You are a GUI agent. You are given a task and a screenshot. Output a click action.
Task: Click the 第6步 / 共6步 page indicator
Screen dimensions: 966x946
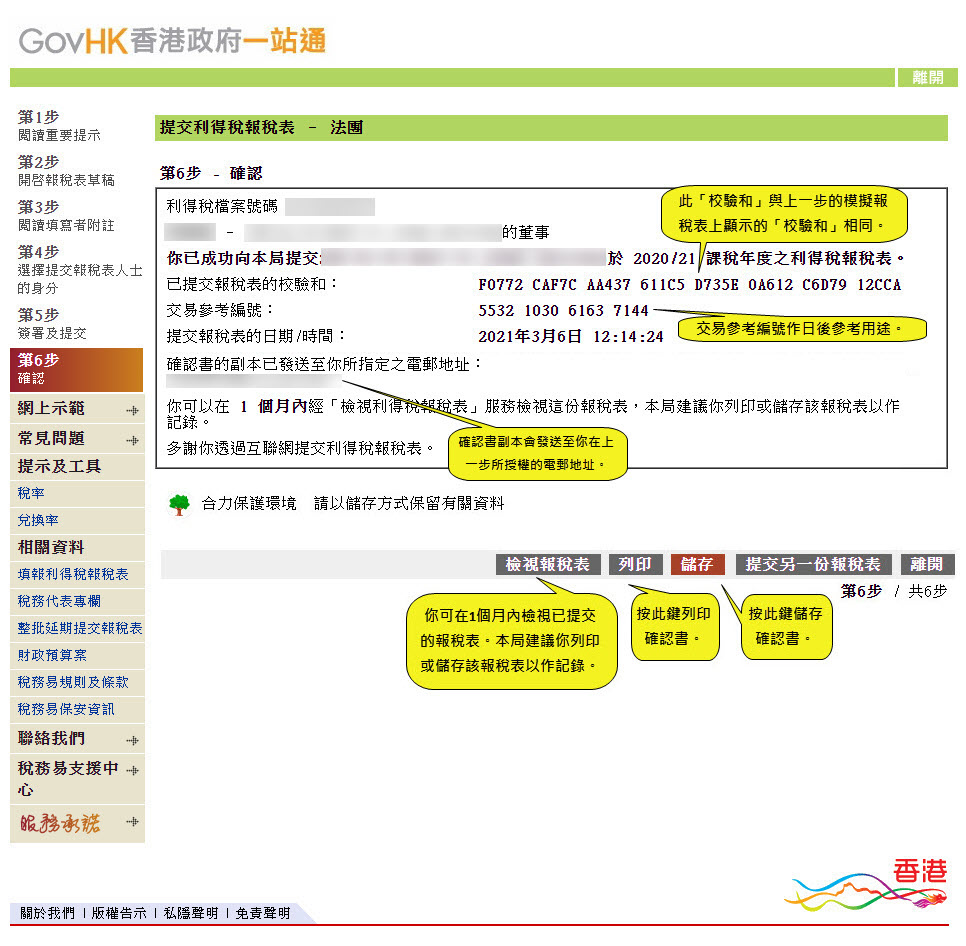894,592
